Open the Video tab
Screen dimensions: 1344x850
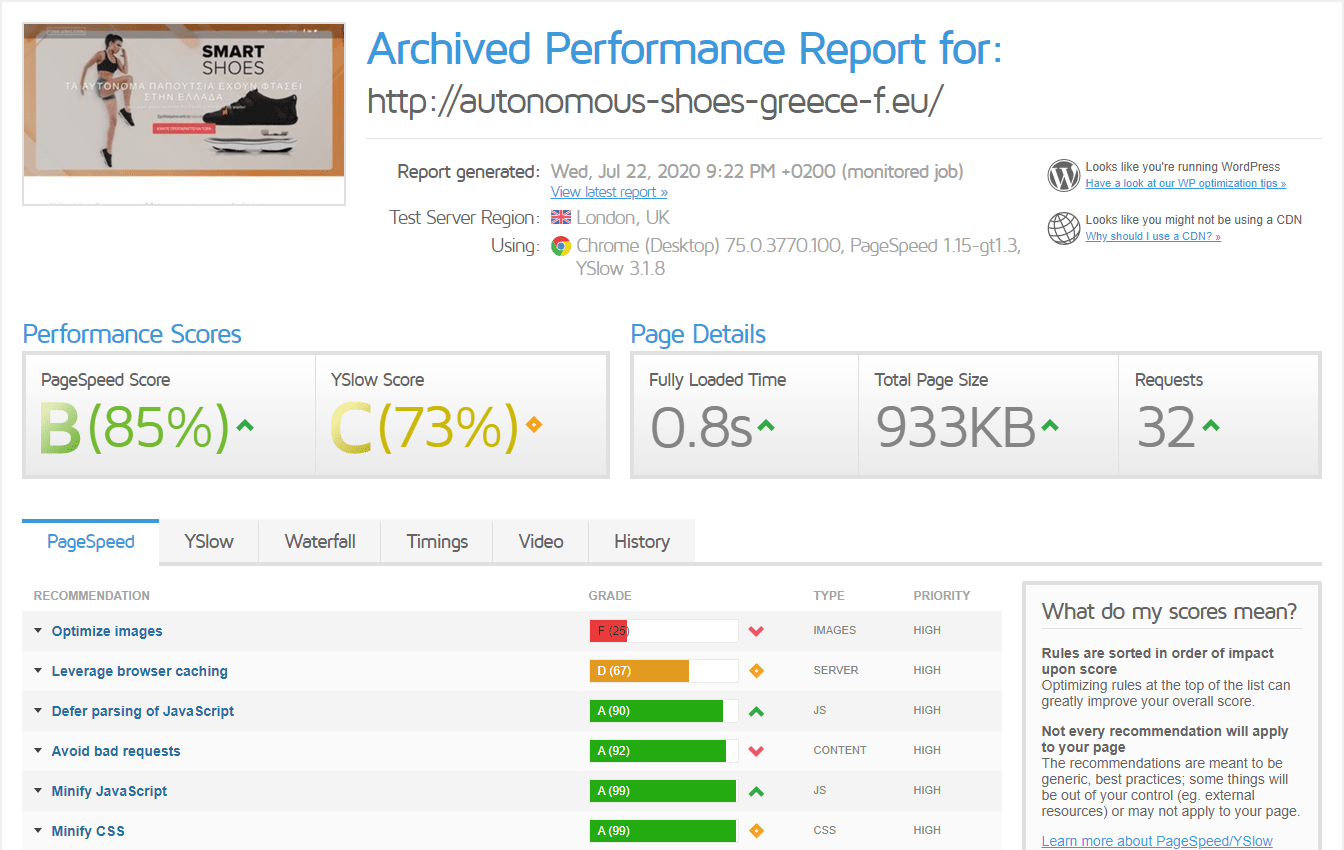tap(541, 542)
